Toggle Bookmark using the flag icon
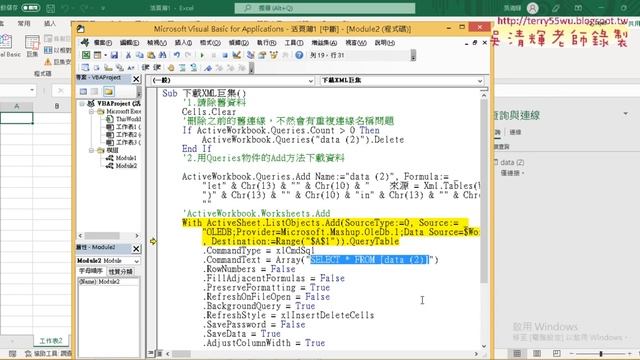640x360 pixels. click(x=208, y=68)
